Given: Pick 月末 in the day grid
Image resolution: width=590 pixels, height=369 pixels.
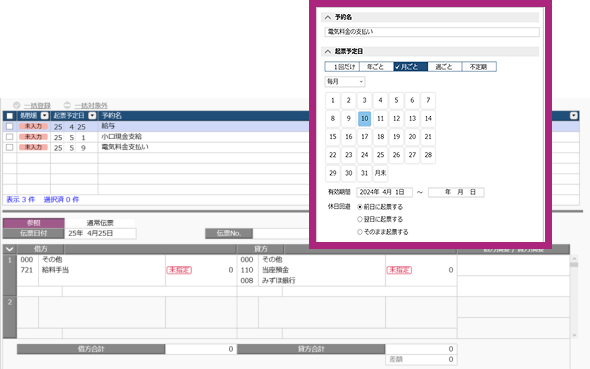Looking at the screenshot, I should [380, 173].
